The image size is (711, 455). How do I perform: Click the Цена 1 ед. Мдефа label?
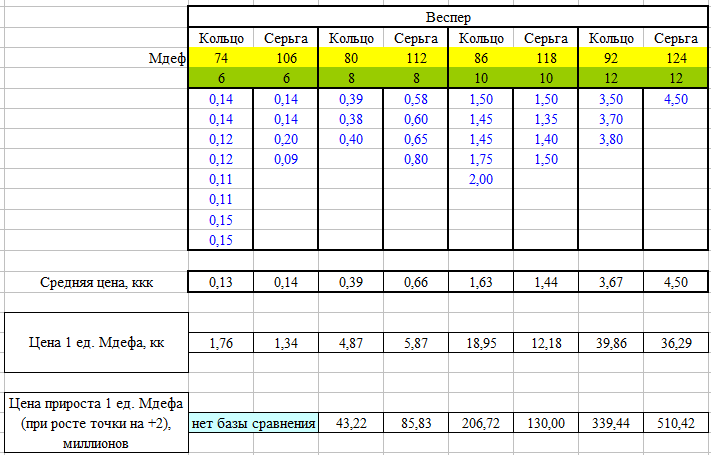point(96,343)
